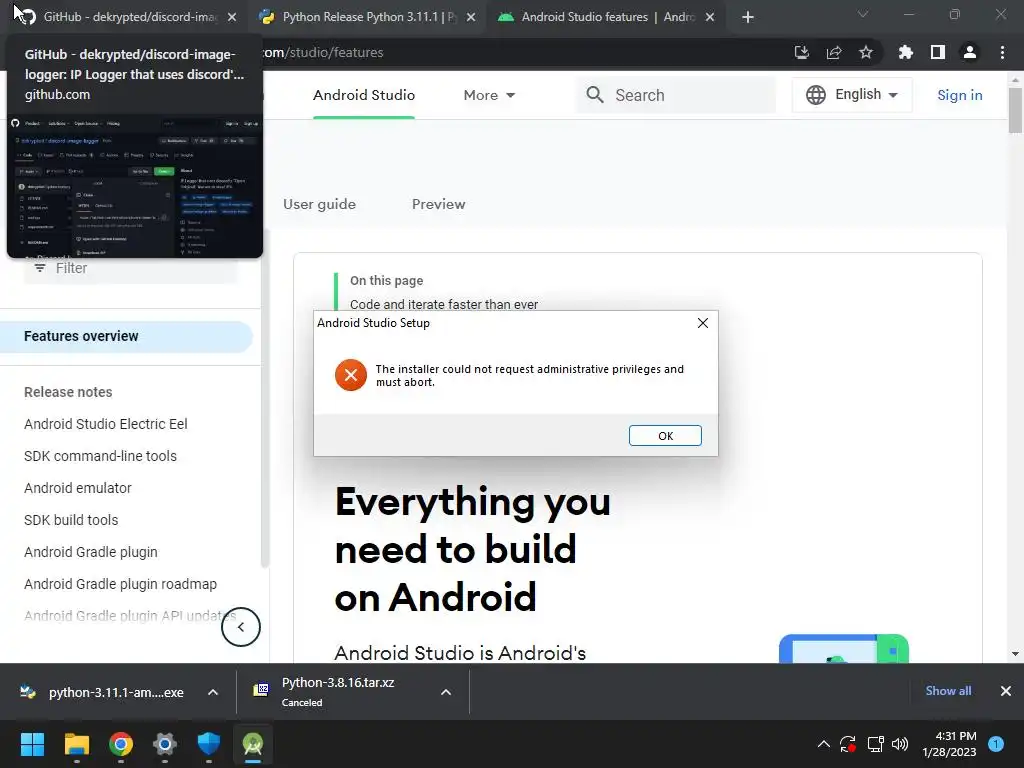Image resolution: width=1024 pixels, height=768 pixels.
Task: Click the Android Studio setup taskbar icon
Action: click(253, 744)
